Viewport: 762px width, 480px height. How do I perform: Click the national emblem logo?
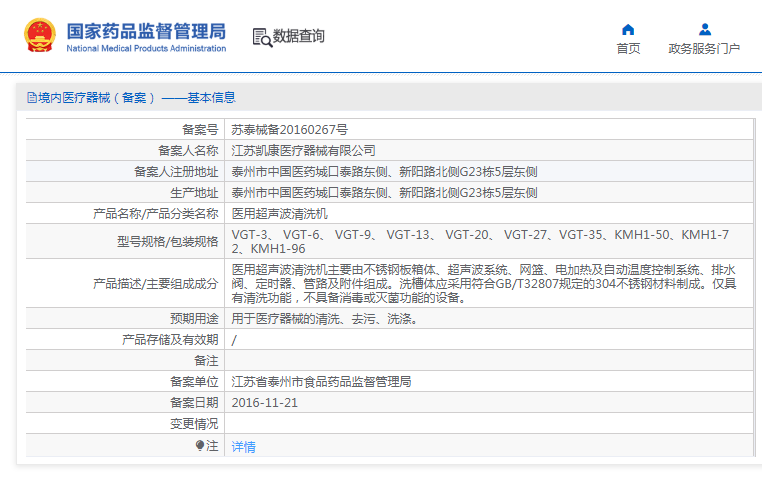click(x=40, y=35)
